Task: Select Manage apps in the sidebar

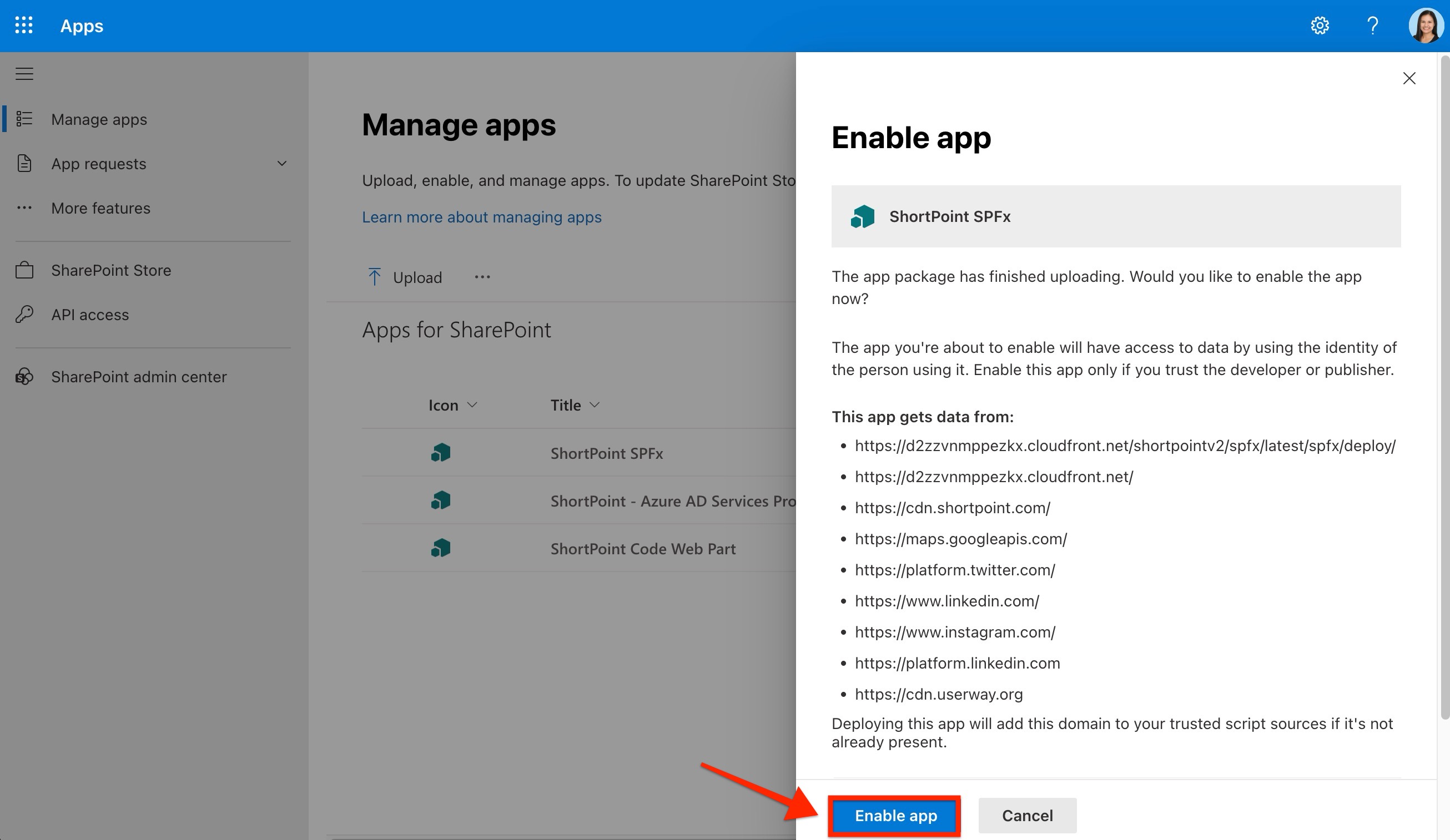Action: (98, 119)
